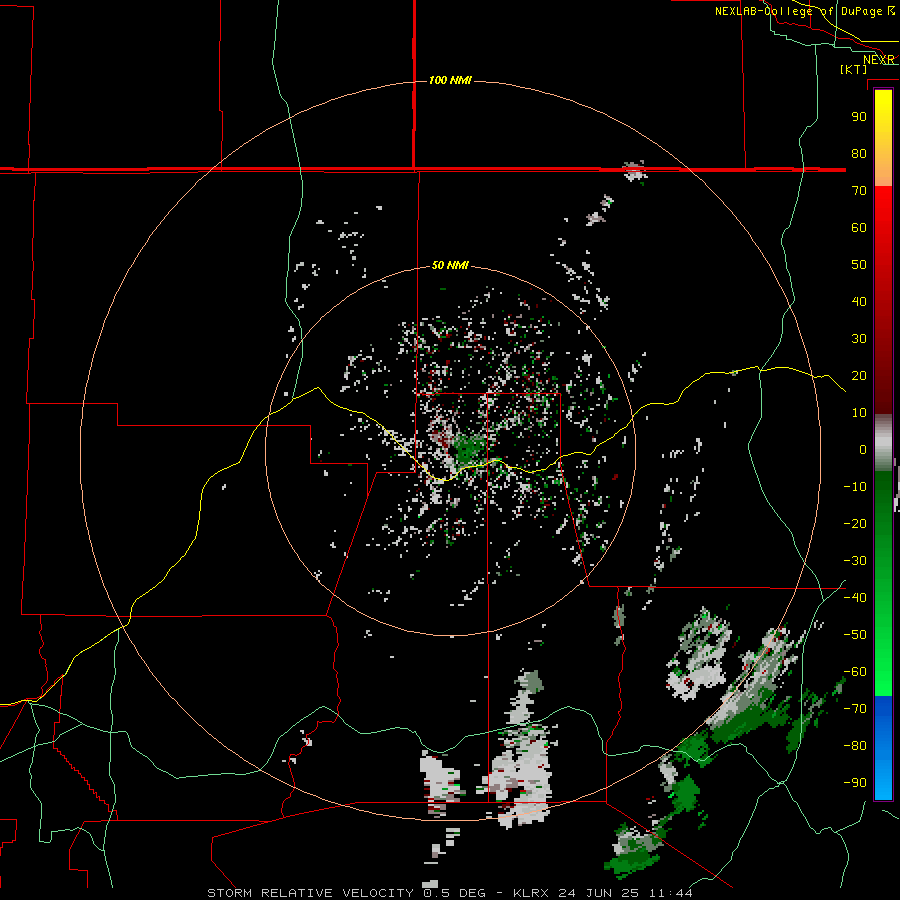This screenshot has width=900, height=900.
Task: Click the -40 scale label
Action: [855, 598]
